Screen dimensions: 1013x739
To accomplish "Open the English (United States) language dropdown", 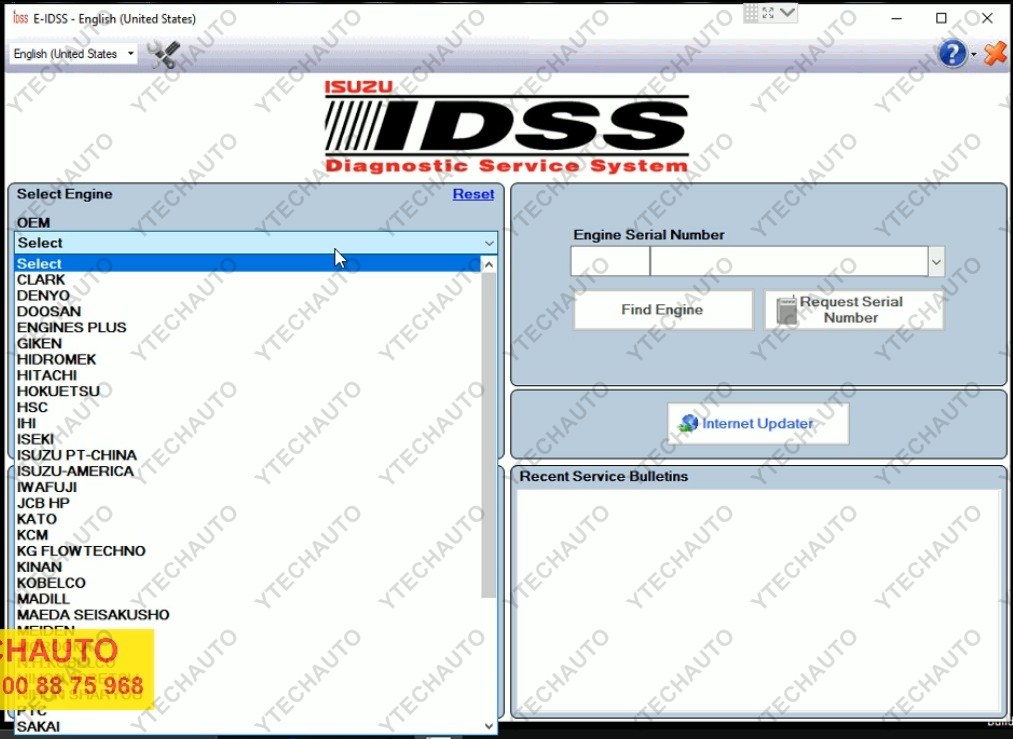I will click(x=74, y=54).
